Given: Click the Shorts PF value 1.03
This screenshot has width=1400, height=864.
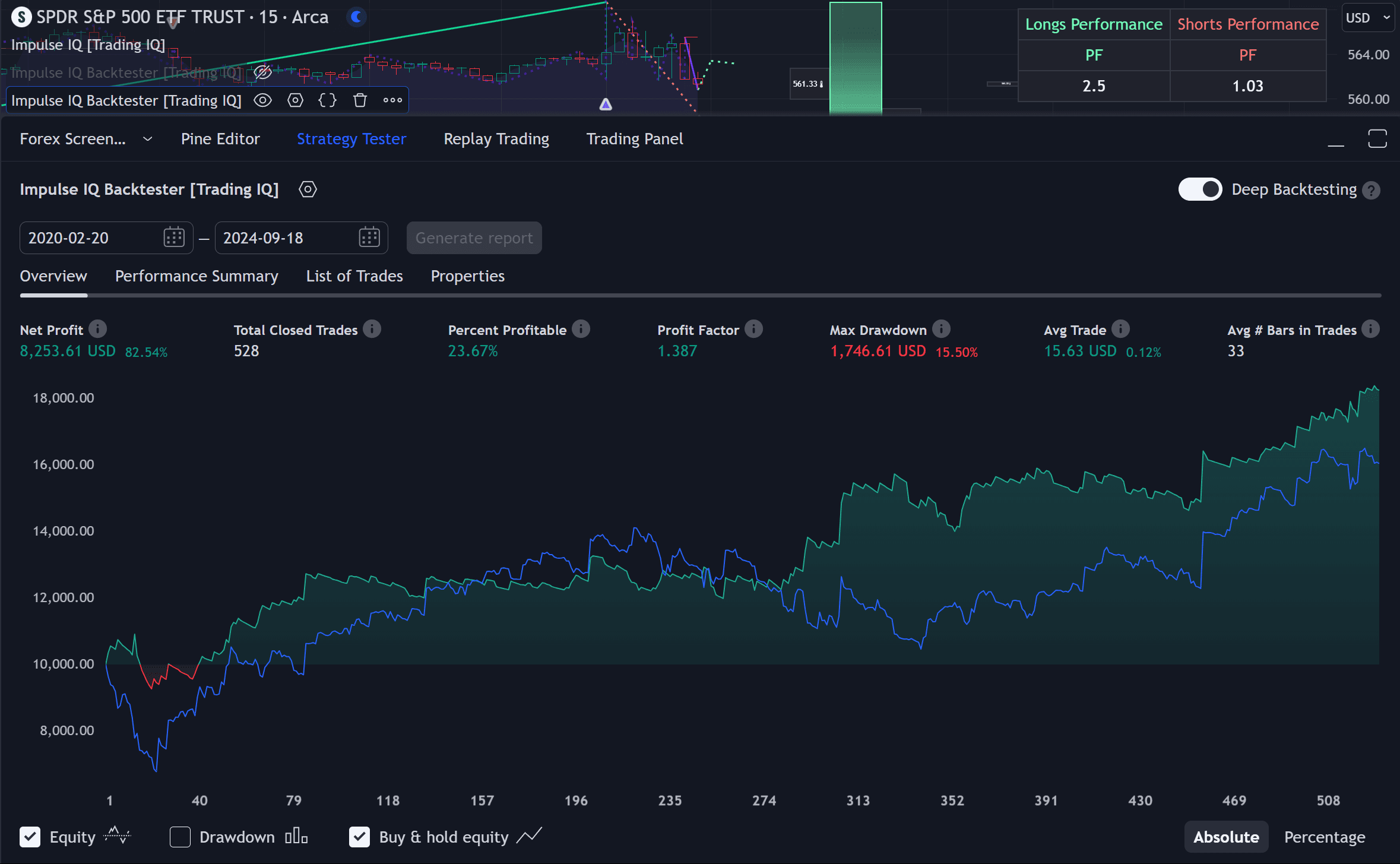Looking at the screenshot, I should (x=1248, y=86).
